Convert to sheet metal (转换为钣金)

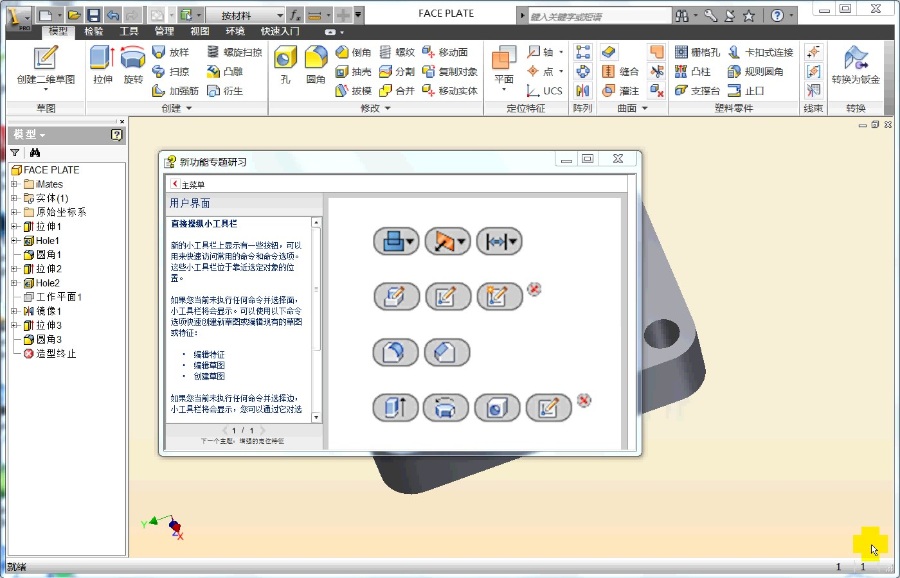click(x=855, y=65)
